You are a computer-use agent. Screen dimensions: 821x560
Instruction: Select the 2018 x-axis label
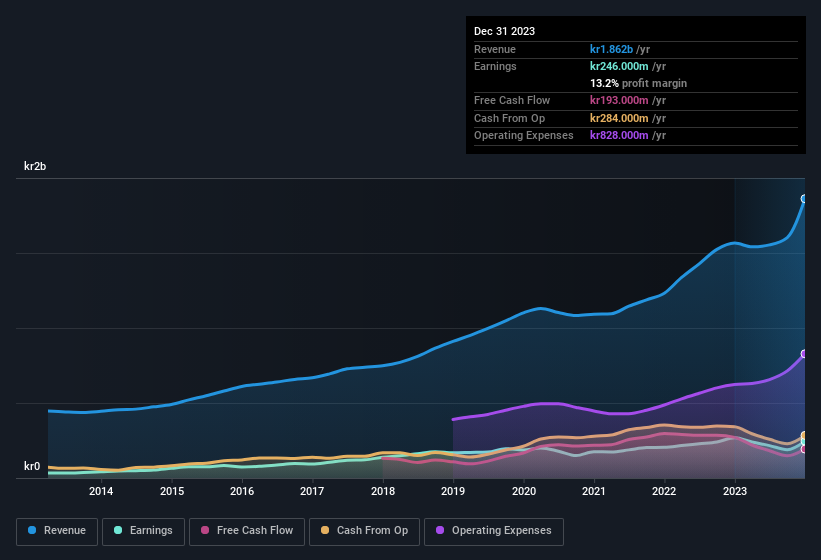click(383, 491)
